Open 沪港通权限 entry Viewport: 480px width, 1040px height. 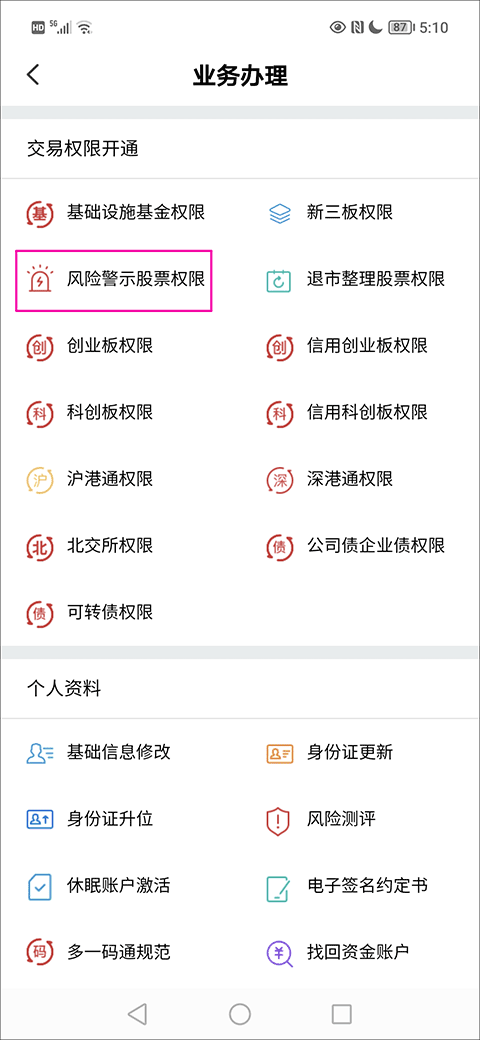click(x=90, y=479)
